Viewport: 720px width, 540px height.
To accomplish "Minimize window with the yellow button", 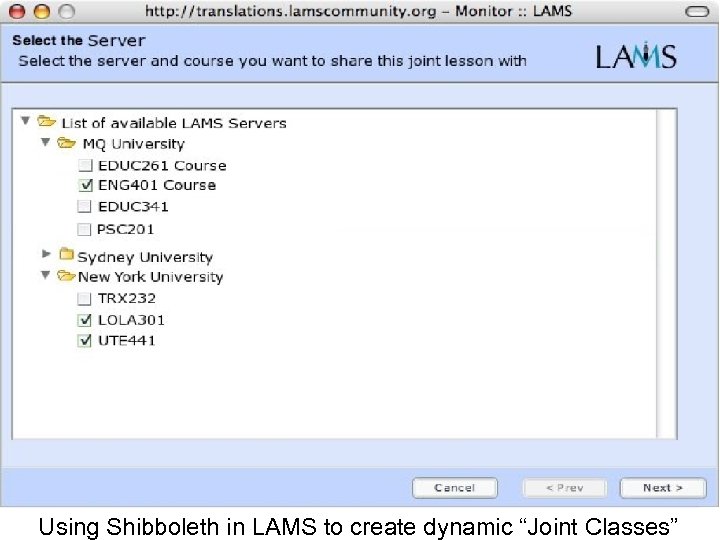I will coord(42,11).
